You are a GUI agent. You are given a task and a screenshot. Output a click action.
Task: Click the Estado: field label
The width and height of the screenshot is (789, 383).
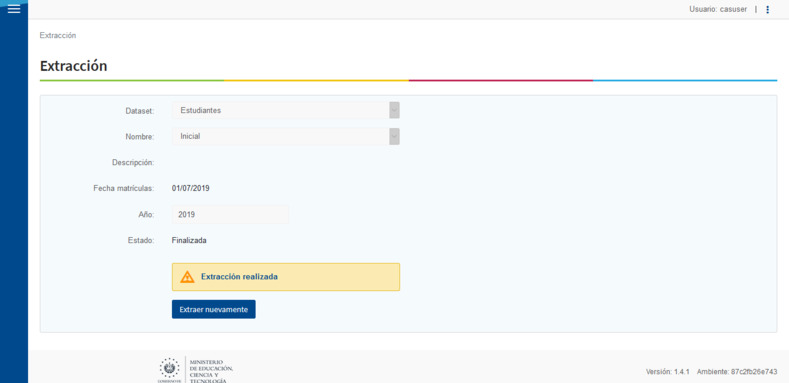point(141,241)
